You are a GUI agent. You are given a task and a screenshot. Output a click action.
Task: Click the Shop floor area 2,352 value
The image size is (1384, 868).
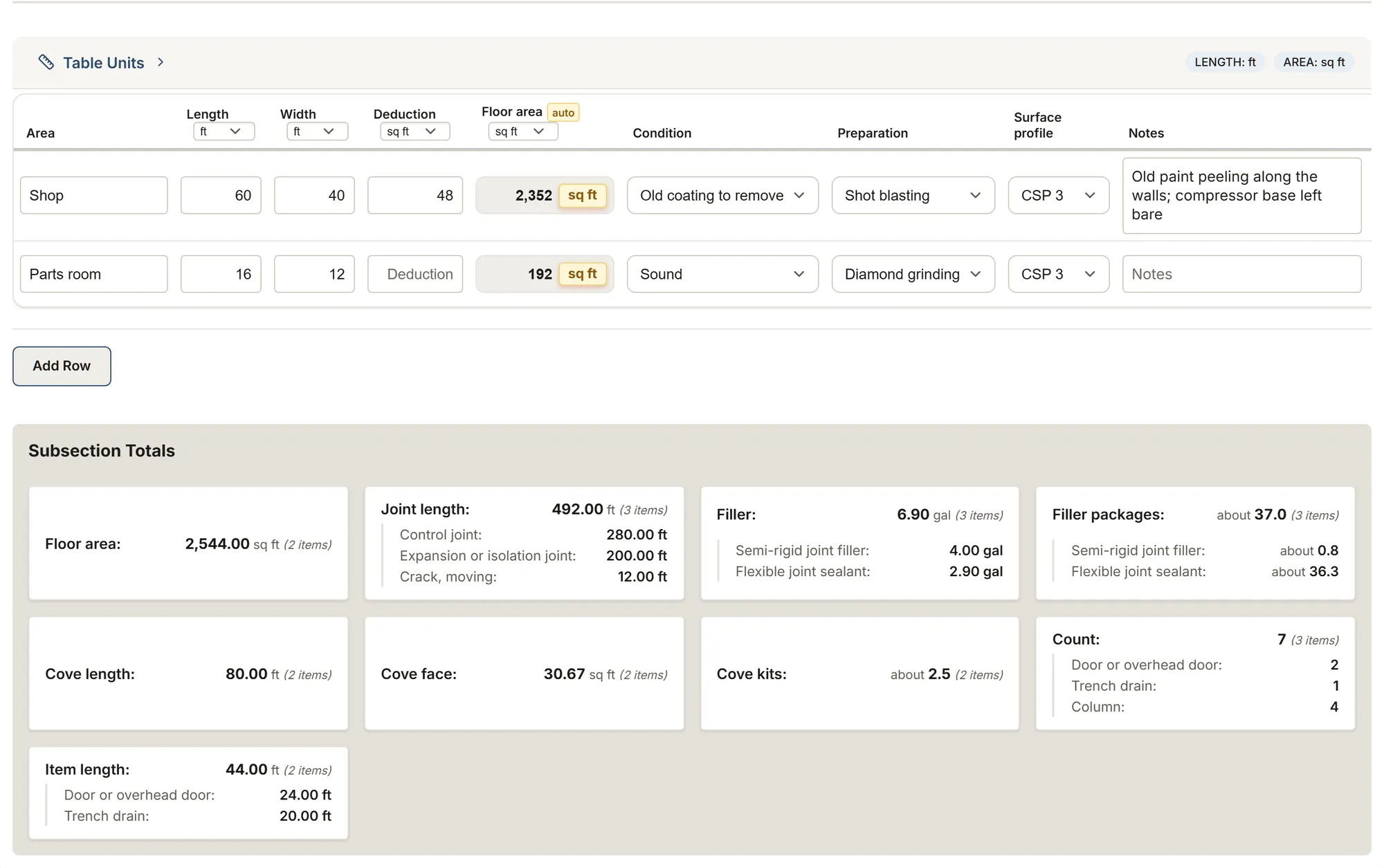[534, 196]
